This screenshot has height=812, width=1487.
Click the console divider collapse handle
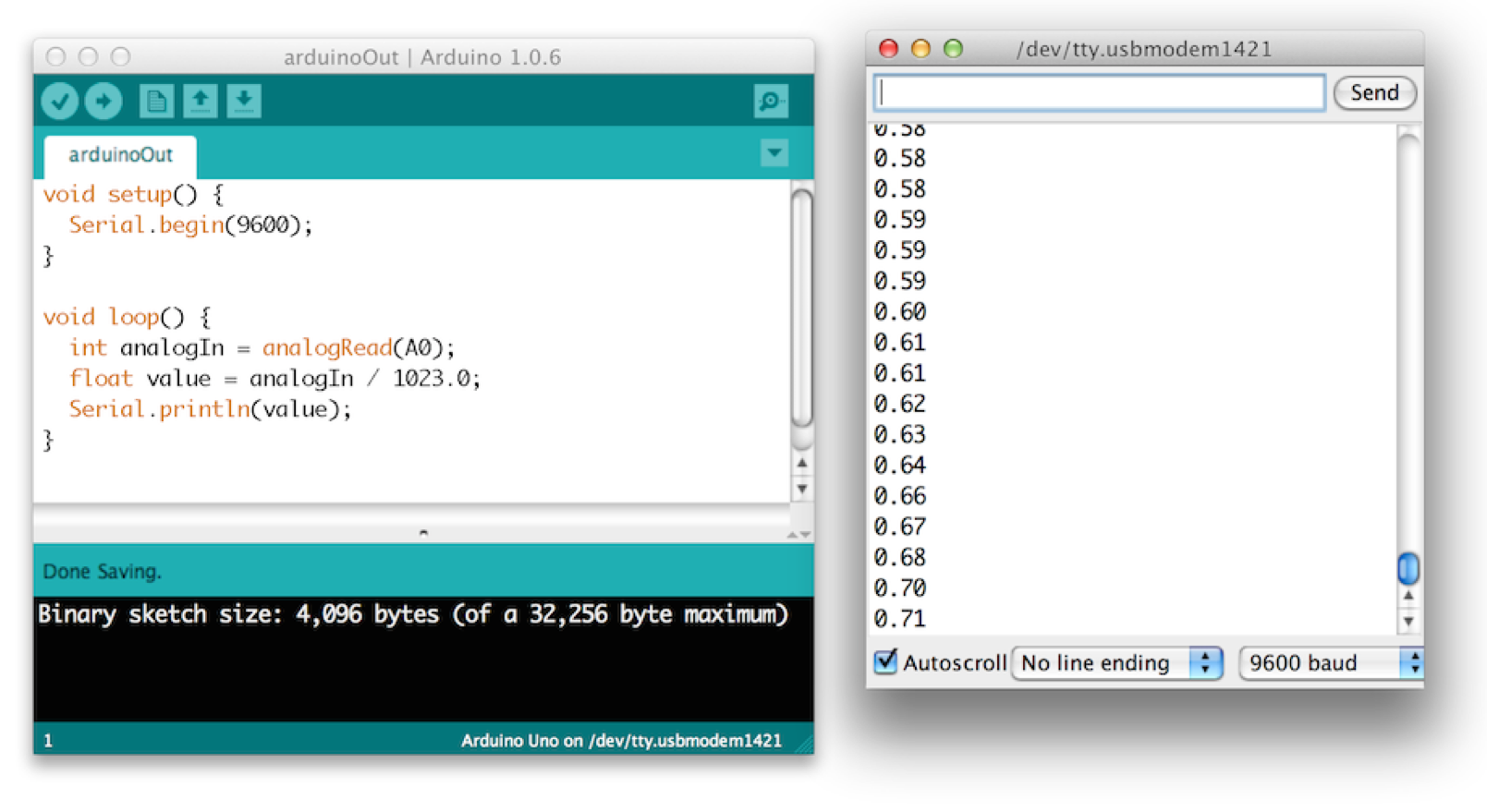[423, 533]
